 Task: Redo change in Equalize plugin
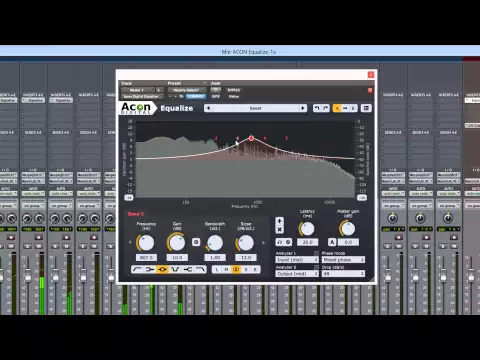point(326,108)
